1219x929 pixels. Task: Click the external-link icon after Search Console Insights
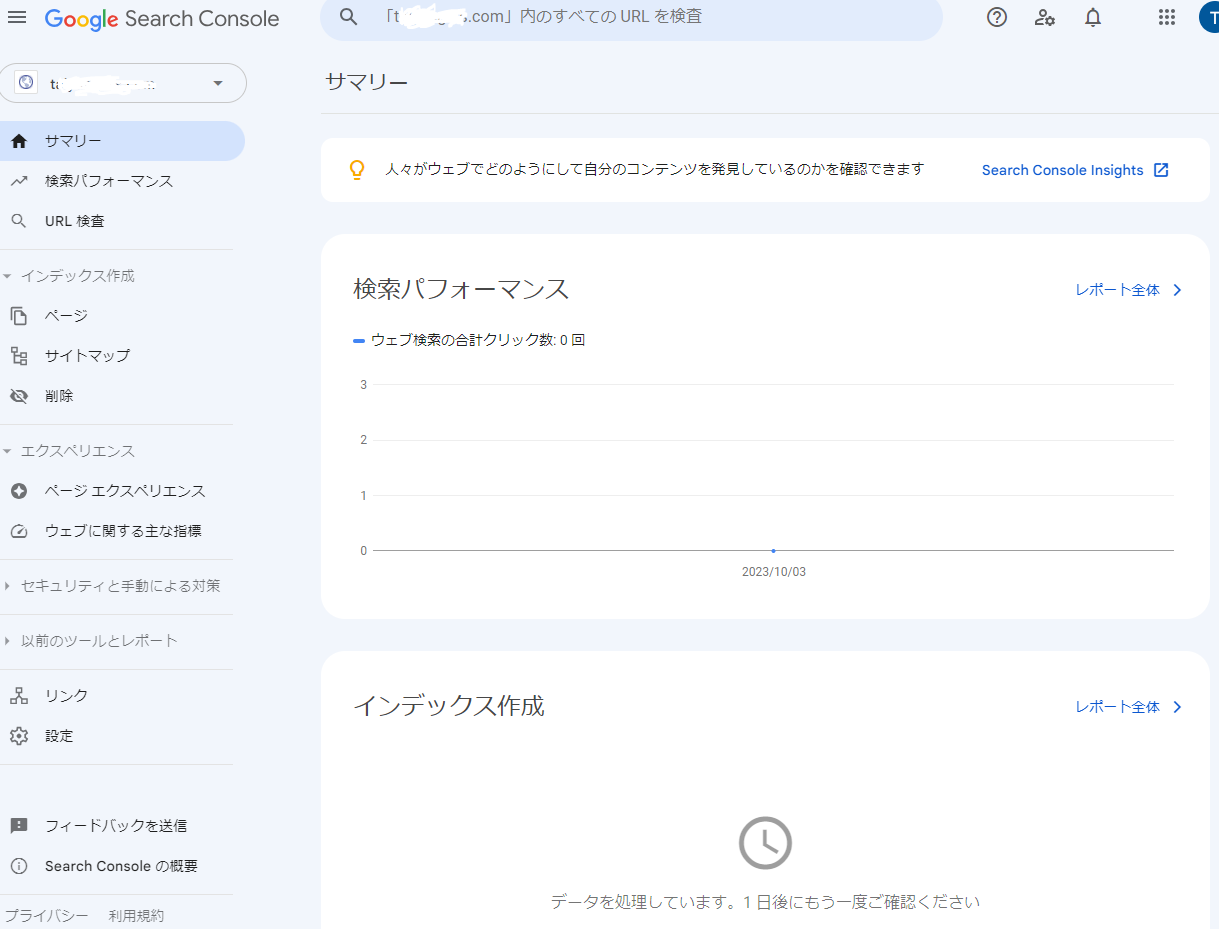[1161, 170]
